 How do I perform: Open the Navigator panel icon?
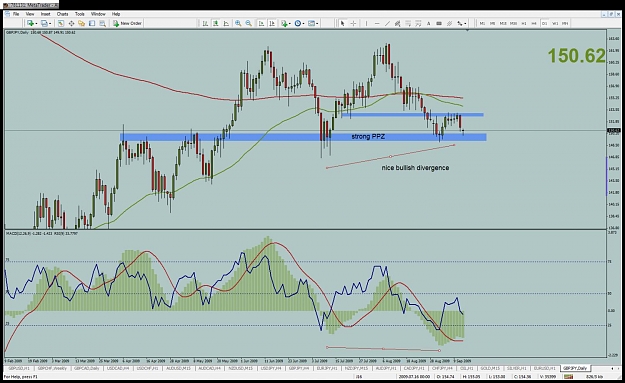[81, 24]
